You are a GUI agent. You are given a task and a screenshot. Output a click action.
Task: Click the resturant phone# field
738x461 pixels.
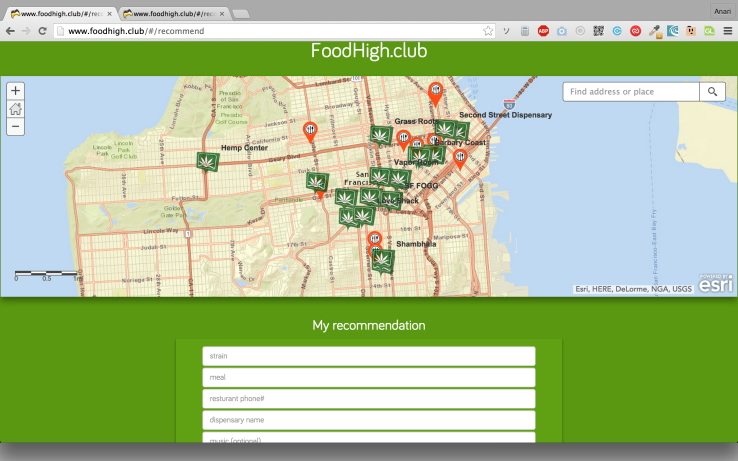[369, 398]
